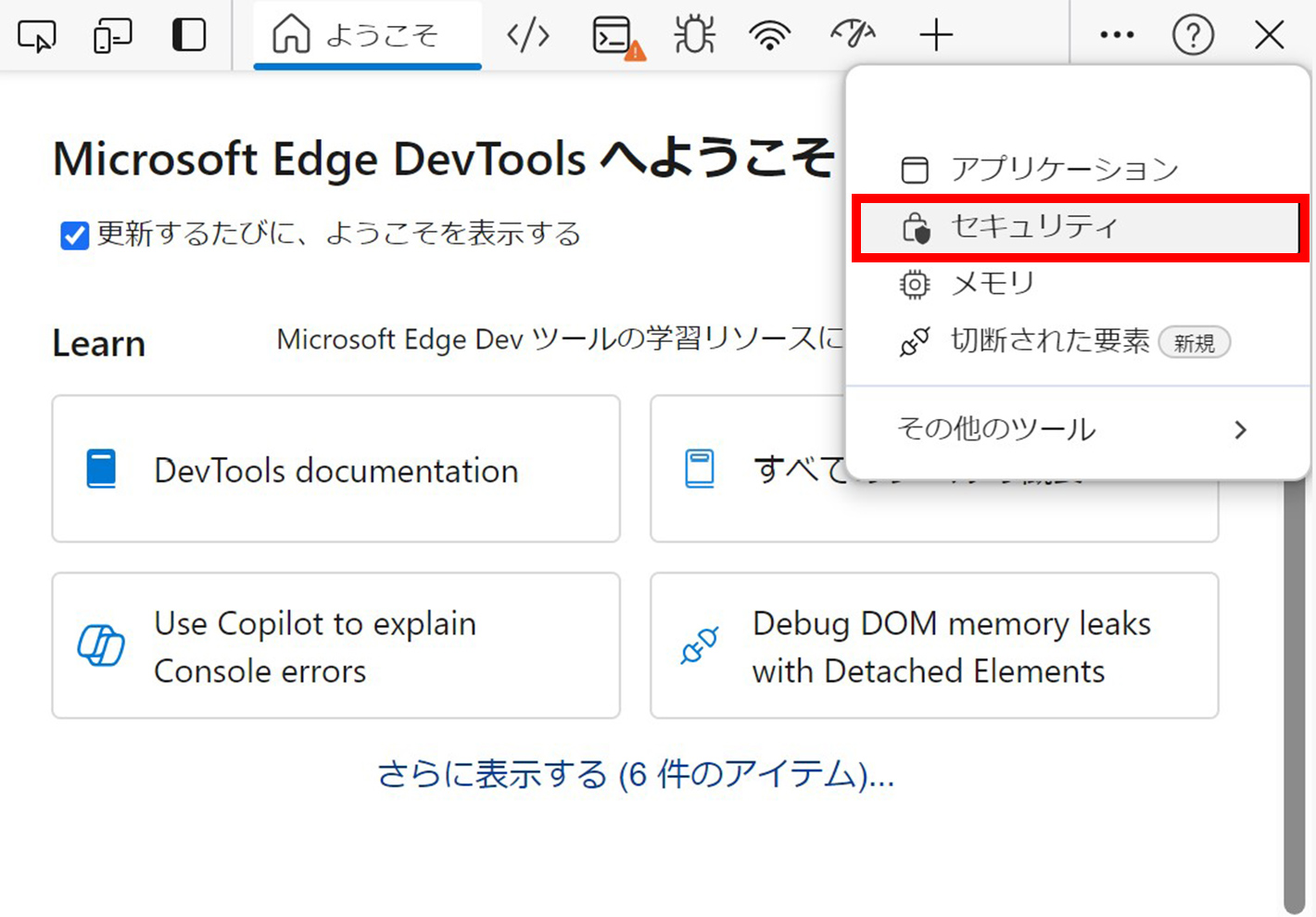This screenshot has height=917, width=1316.
Task: Open the ようこそ tab
Action: coord(367,36)
